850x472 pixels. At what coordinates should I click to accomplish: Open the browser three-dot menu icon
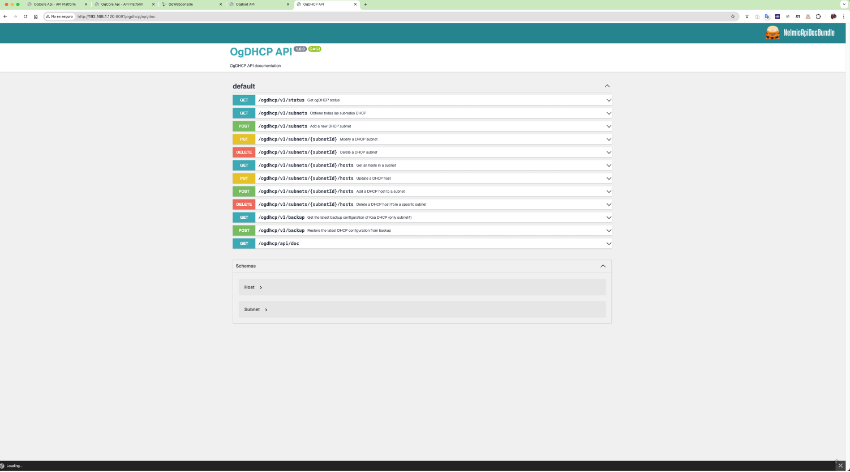(x=844, y=16)
